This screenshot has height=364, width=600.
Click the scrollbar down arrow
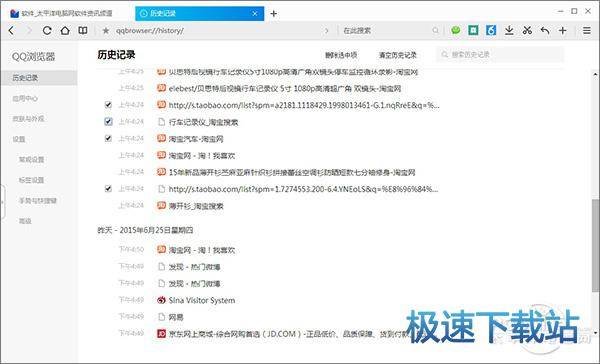pyautogui.click(x=595, y=333)
